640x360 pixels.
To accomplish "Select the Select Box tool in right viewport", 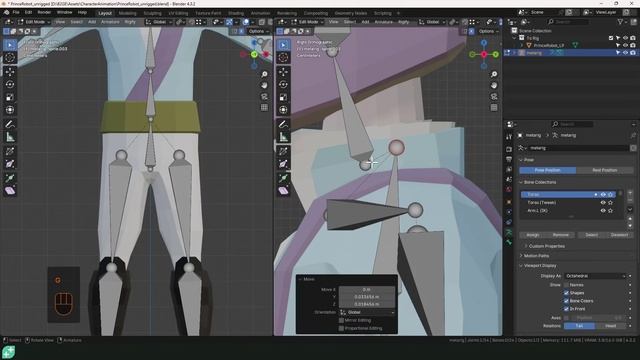I will (x=283, y=45).
